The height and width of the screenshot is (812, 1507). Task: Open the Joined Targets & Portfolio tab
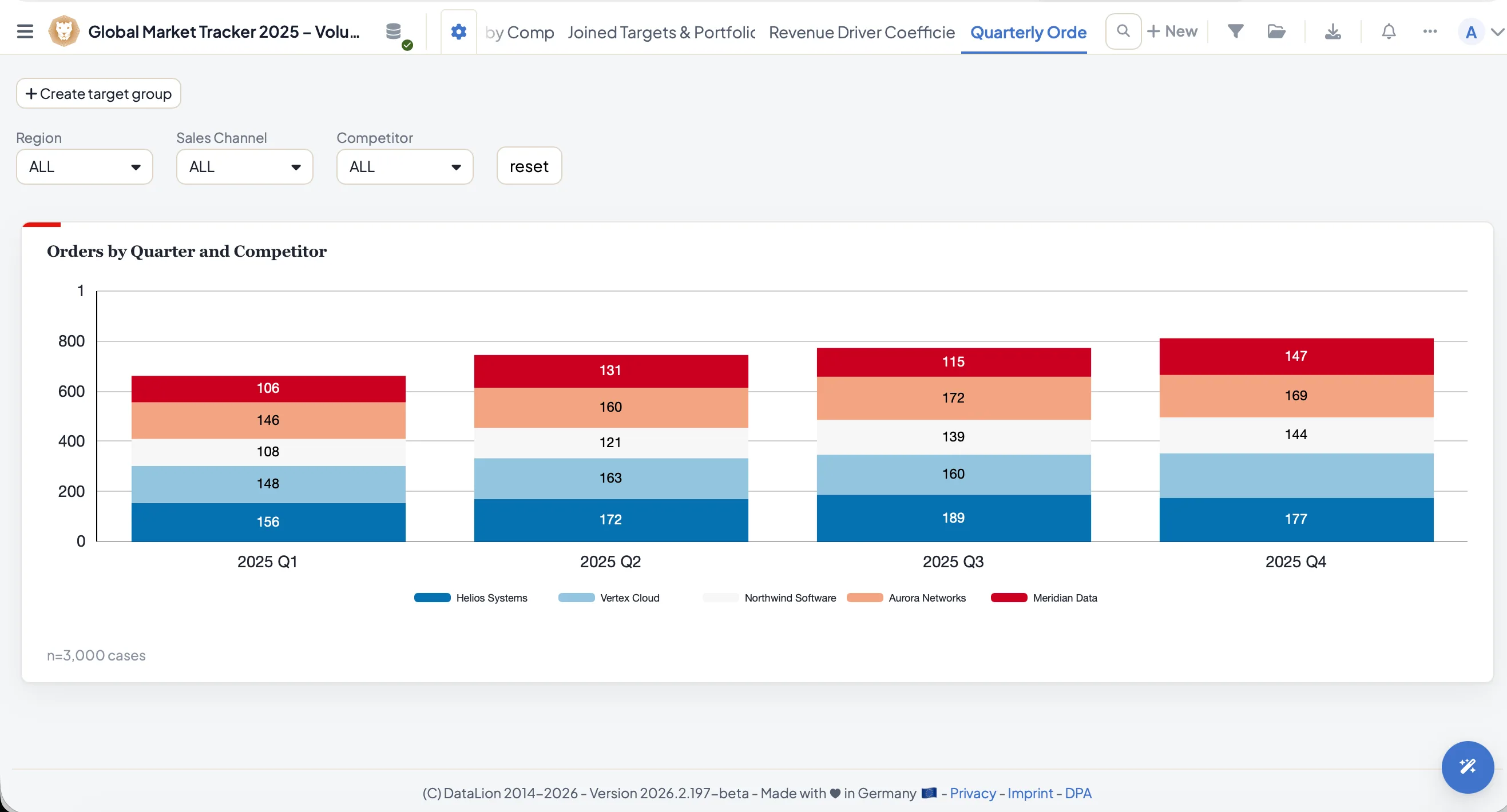pos(661,32)
